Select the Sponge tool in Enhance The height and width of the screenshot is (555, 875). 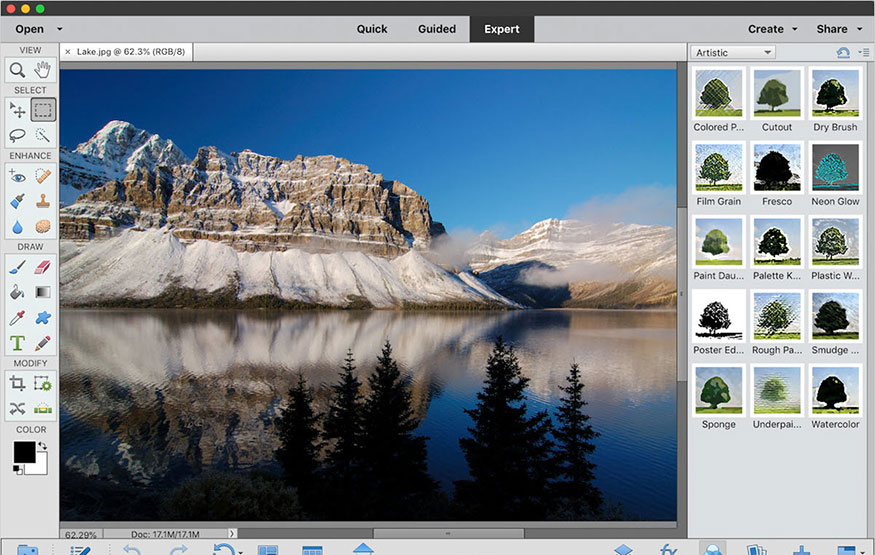pos(42,226)
